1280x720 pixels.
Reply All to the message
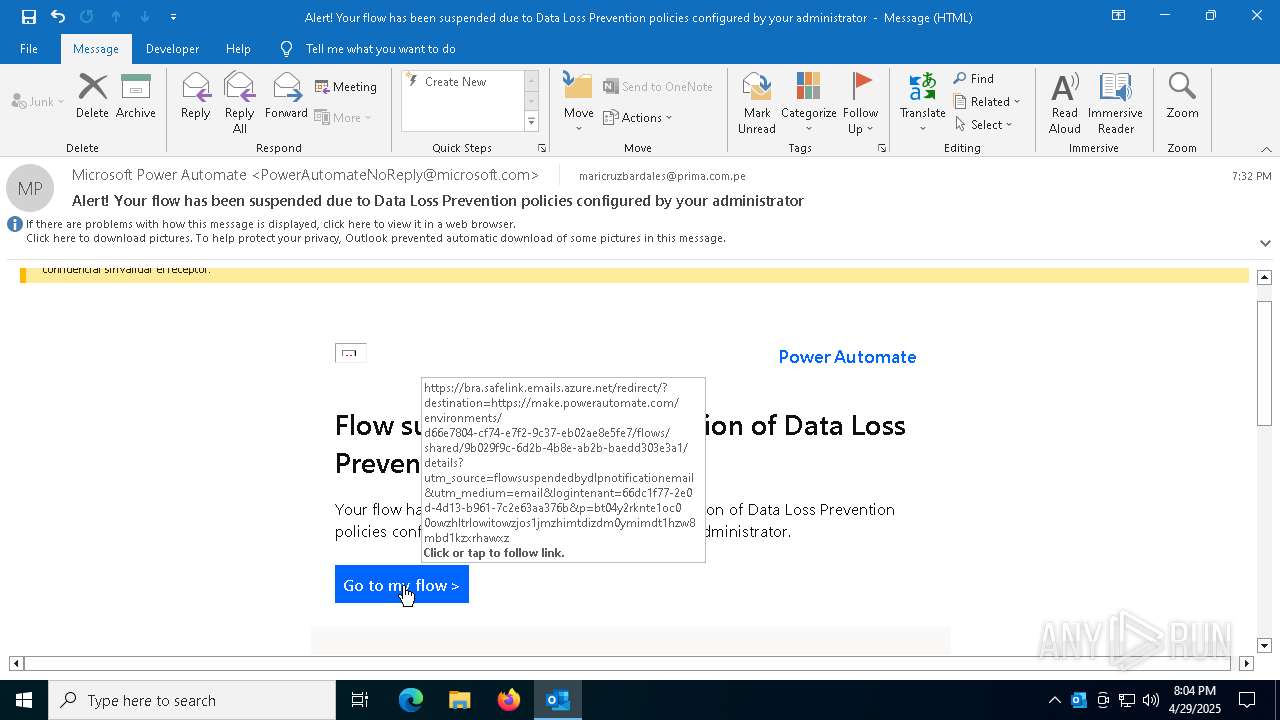[x=240, y=102]
